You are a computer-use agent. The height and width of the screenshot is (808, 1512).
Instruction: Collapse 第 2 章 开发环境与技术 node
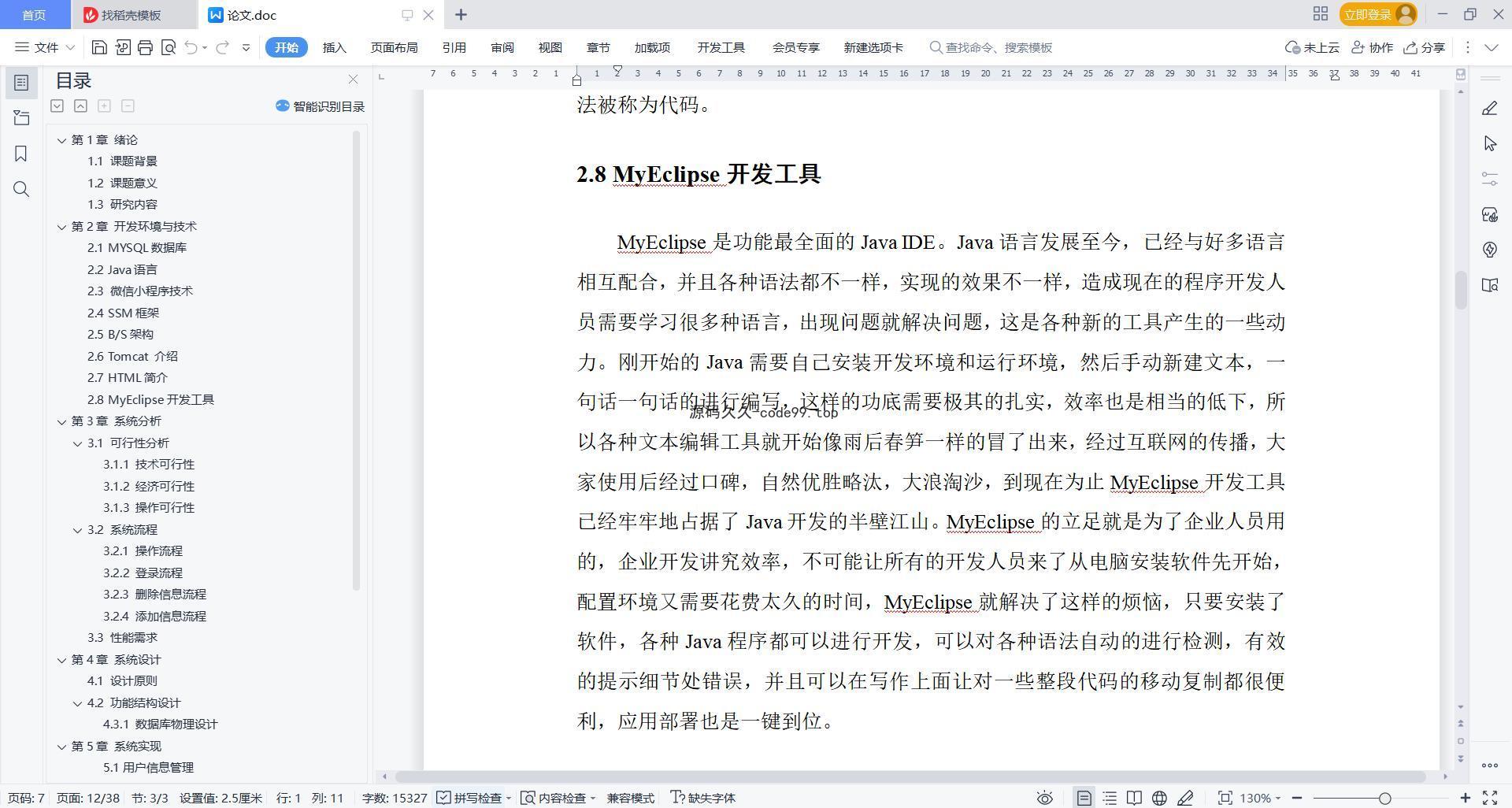[x=61, y=227]
